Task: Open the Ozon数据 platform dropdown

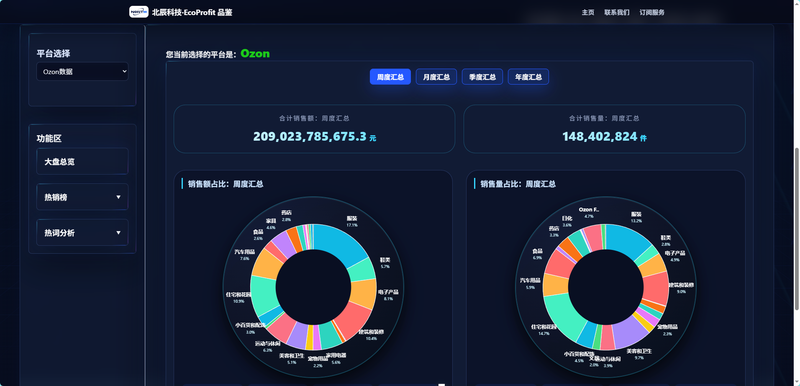Action: pyautogui.click(x=82, y=71)
